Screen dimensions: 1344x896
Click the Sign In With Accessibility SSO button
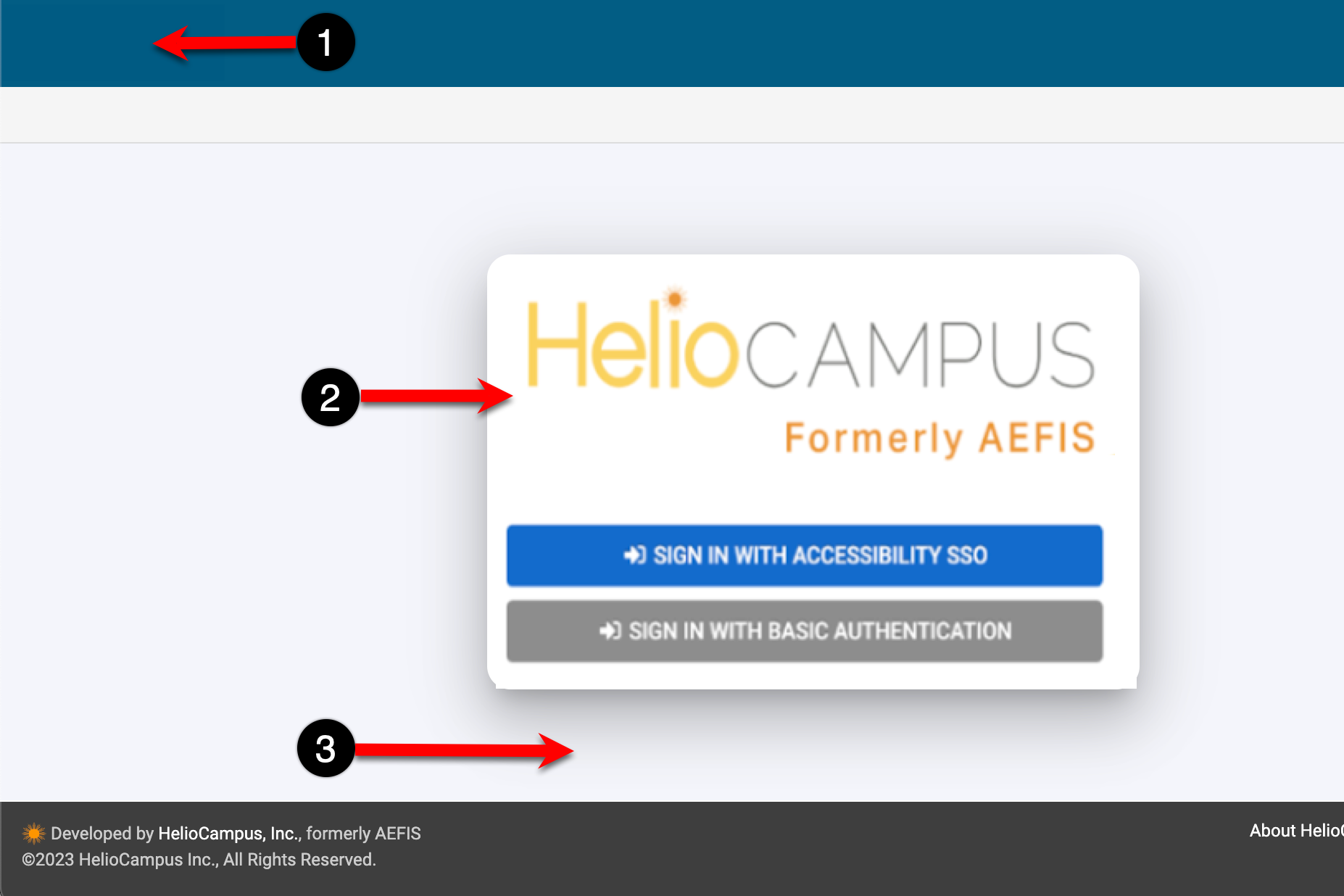804,555
